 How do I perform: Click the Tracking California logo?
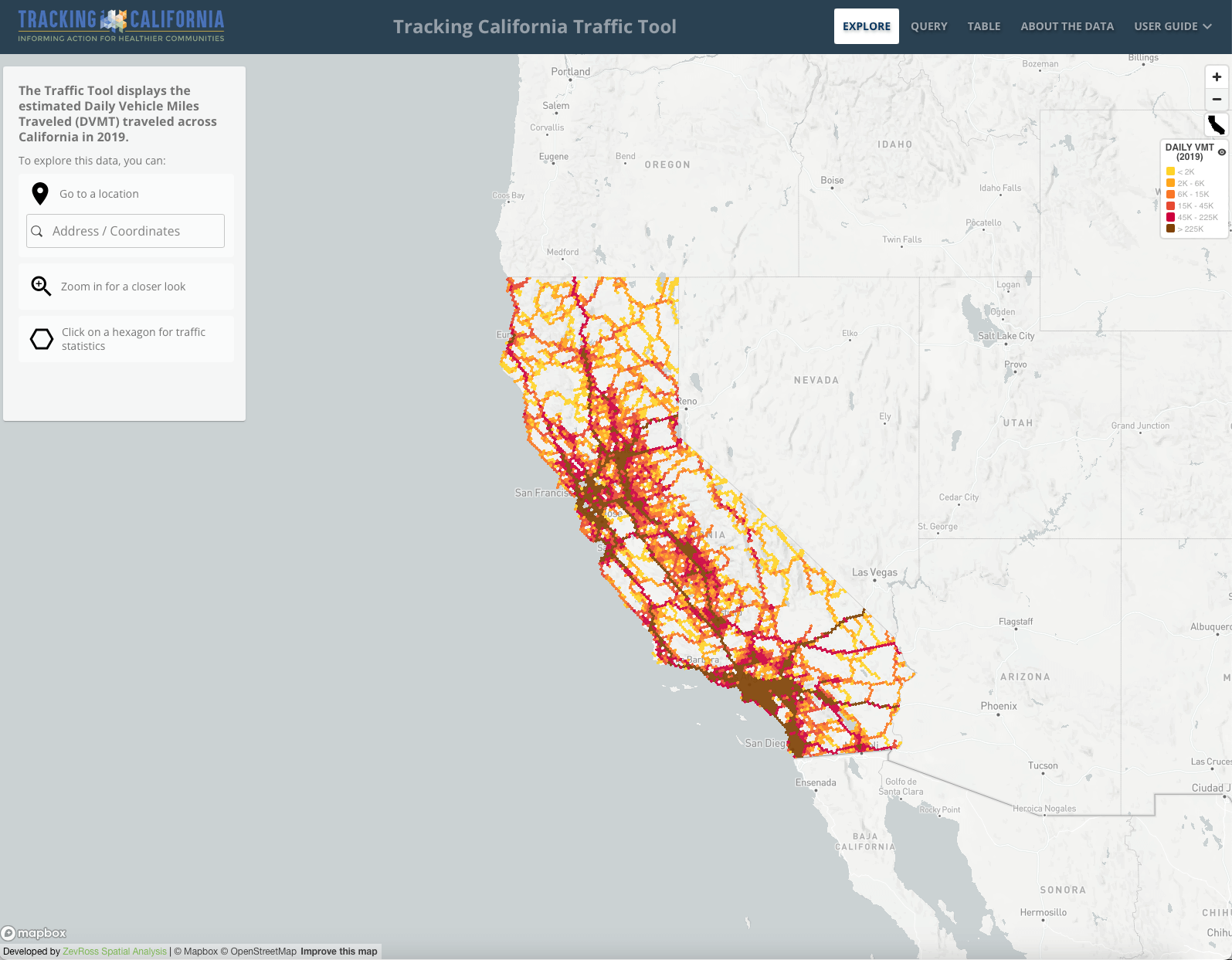(121, 26)
